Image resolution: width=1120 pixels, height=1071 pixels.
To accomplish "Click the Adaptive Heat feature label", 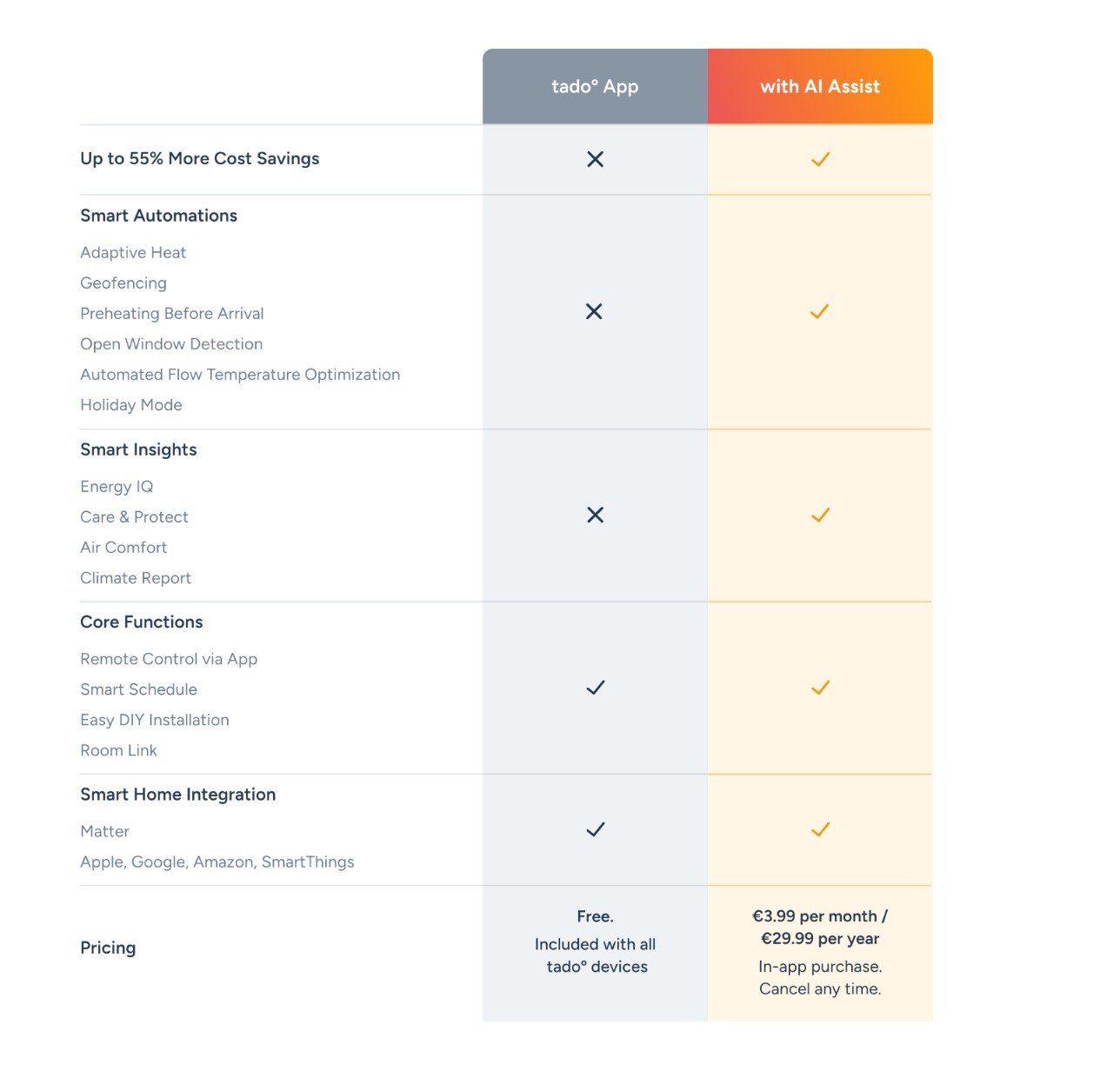I will [x=133, y=253].
